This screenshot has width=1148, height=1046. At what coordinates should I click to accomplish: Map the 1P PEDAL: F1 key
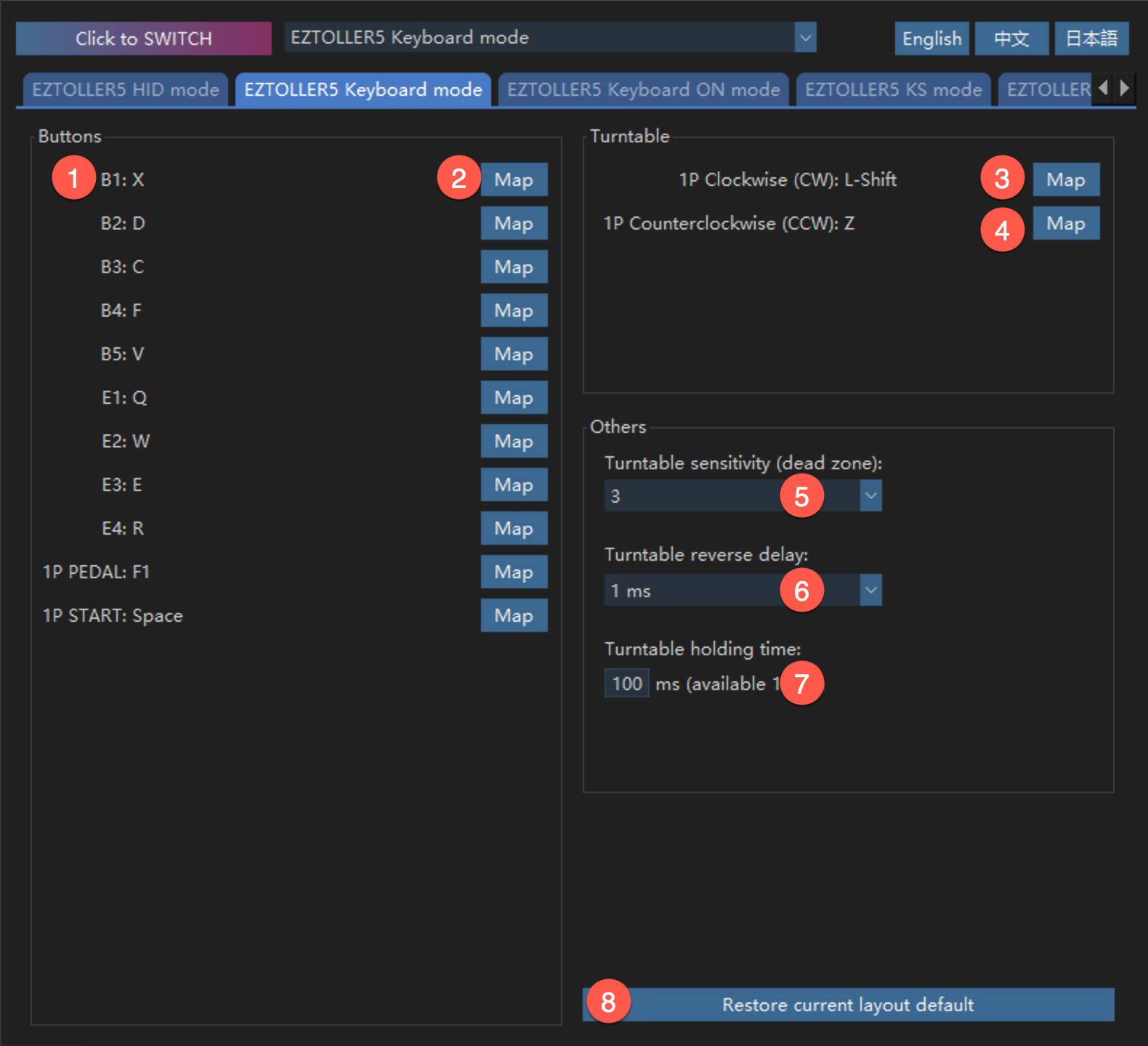coord(514,572)
